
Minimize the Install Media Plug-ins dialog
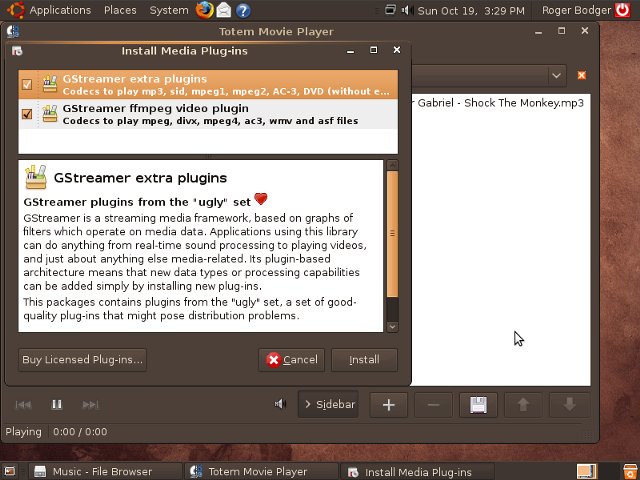pos(350,51)
